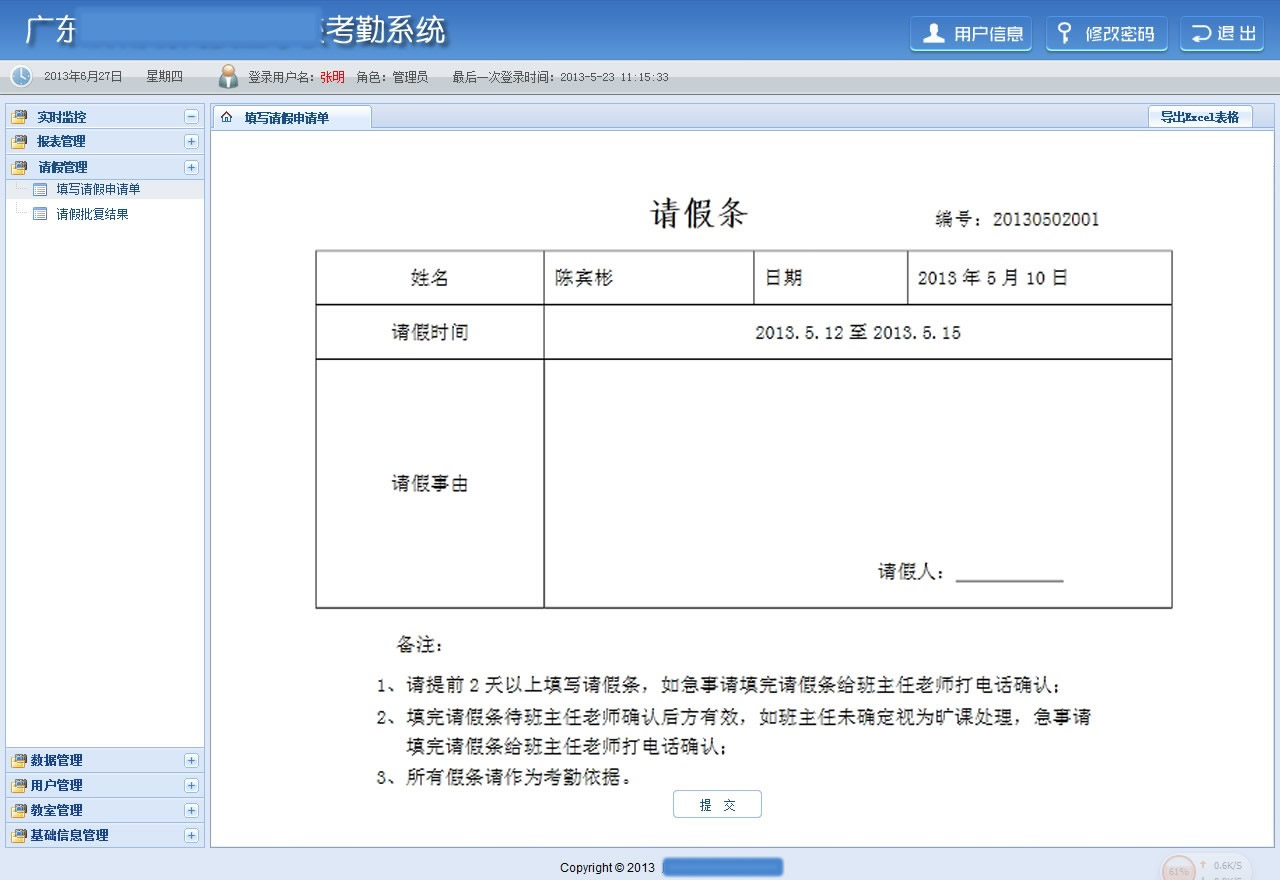Expand the 基础信息管理 section plus button
The height and width of the screenshot is (880, 1280).
(191, 835)
